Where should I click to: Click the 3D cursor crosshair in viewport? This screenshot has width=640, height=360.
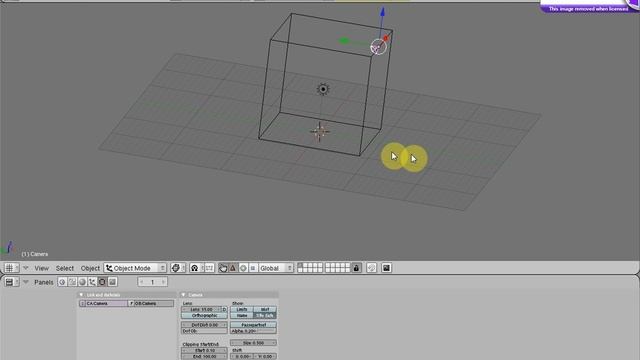[x=320, y=132]
